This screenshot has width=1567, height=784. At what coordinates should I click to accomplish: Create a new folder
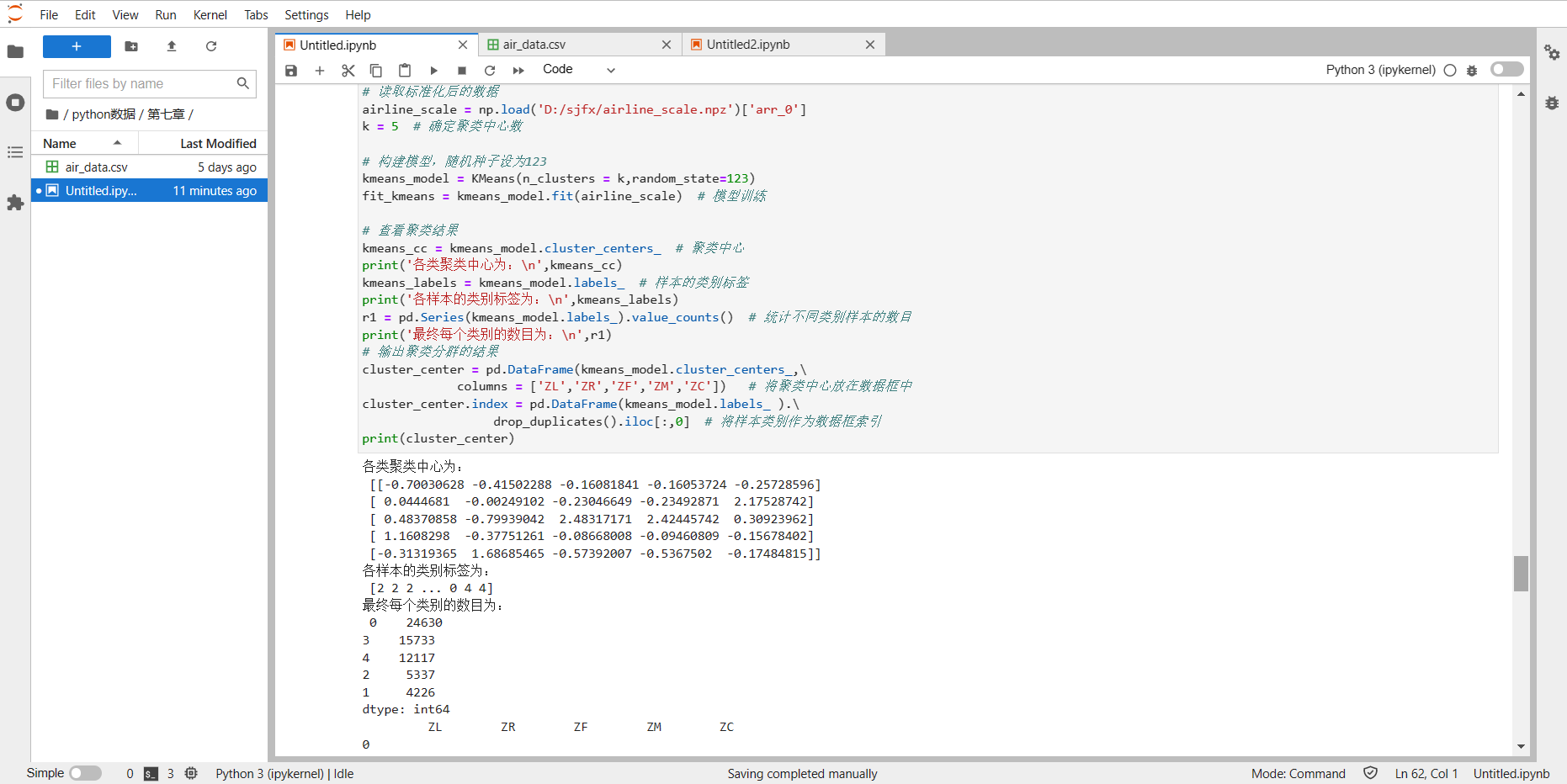point(131,46)
